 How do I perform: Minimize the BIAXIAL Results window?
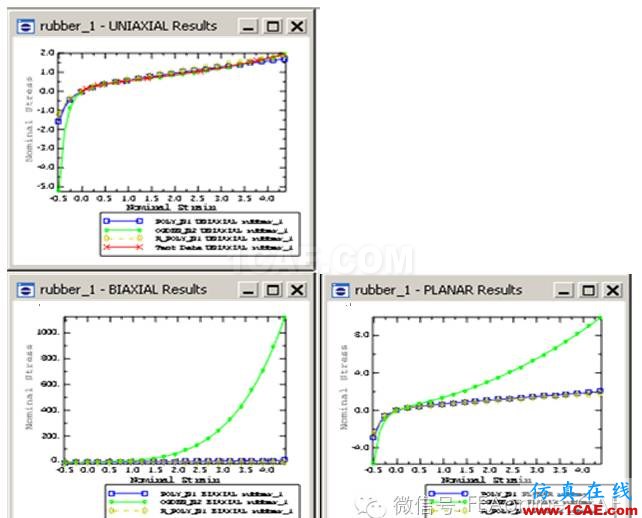(x=248, y=290)
